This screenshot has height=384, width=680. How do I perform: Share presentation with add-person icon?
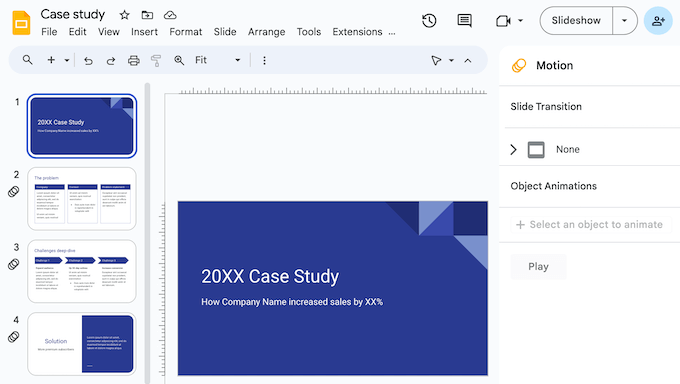(658, 20)
